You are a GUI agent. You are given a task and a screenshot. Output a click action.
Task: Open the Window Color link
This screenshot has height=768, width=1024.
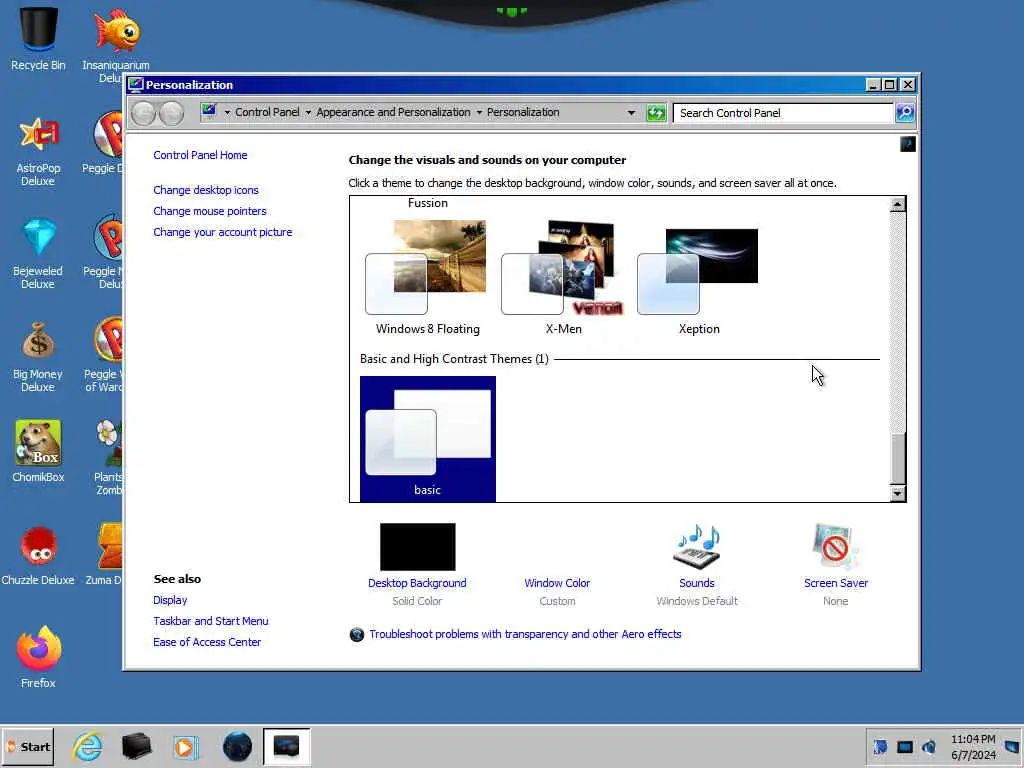point(557,583)
